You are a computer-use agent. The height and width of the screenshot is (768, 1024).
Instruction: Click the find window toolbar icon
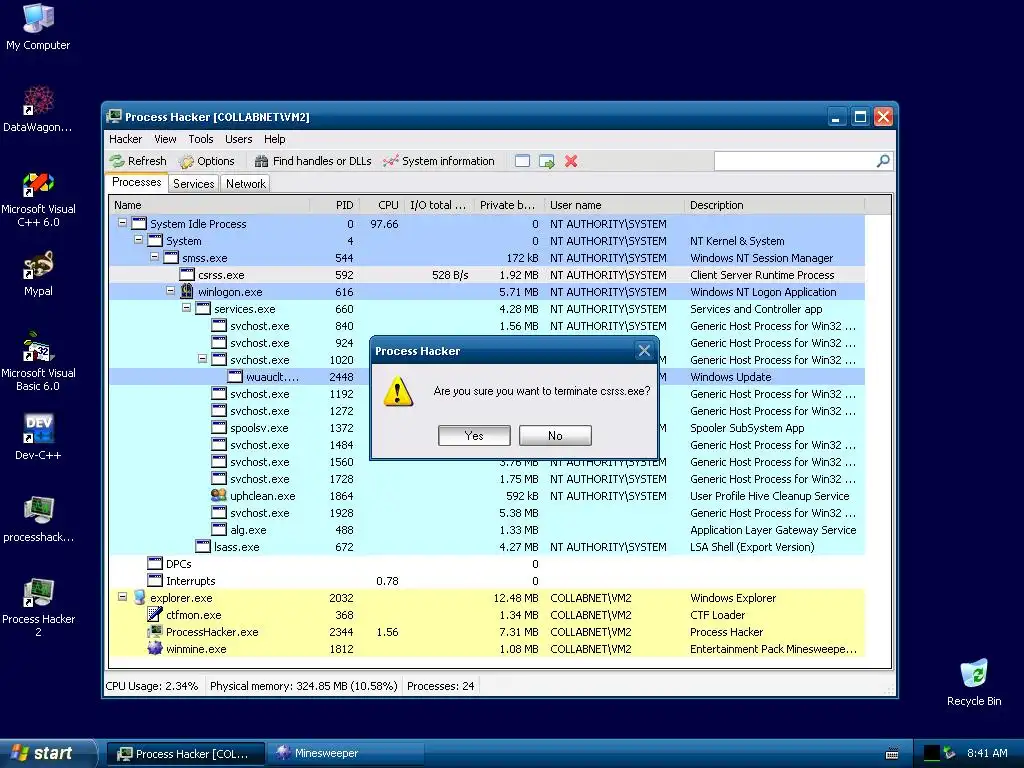(x=522, y=161)
